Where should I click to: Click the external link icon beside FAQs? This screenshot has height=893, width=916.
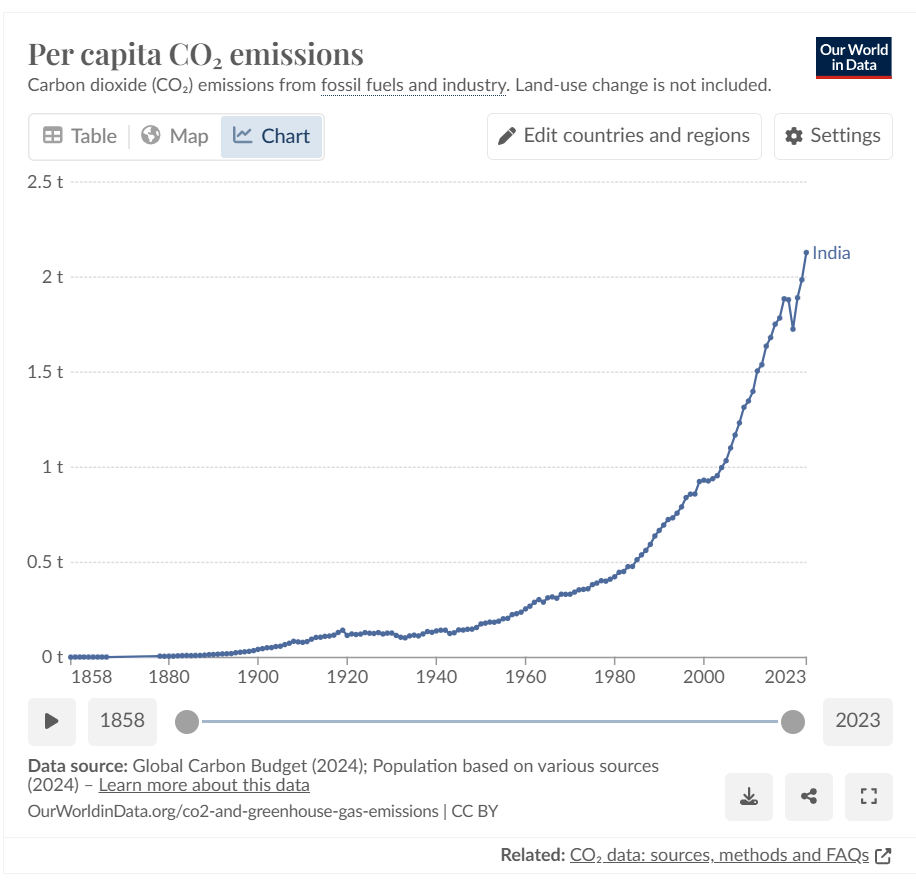883,856
